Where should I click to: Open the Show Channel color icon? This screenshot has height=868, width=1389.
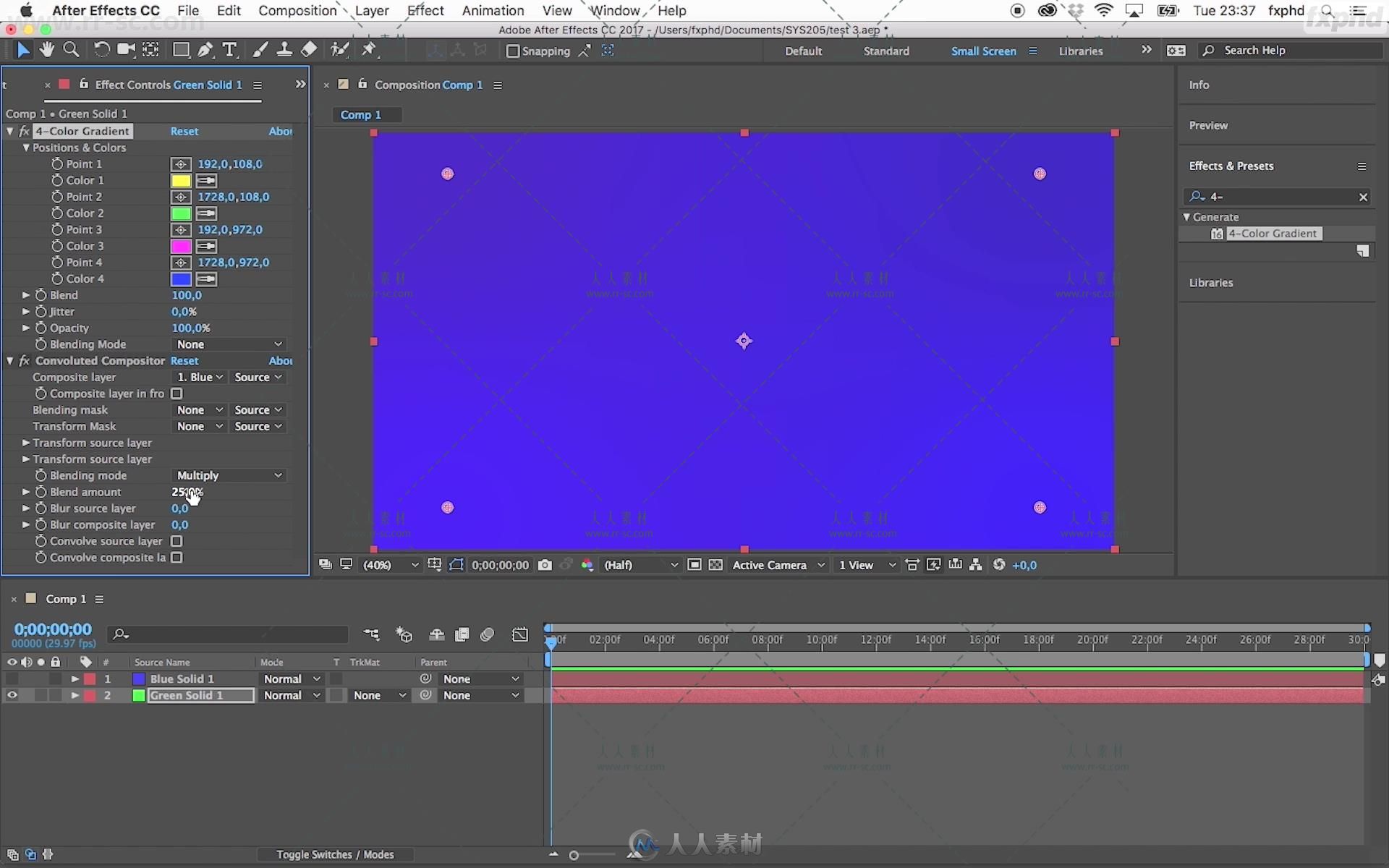[587, 565]
